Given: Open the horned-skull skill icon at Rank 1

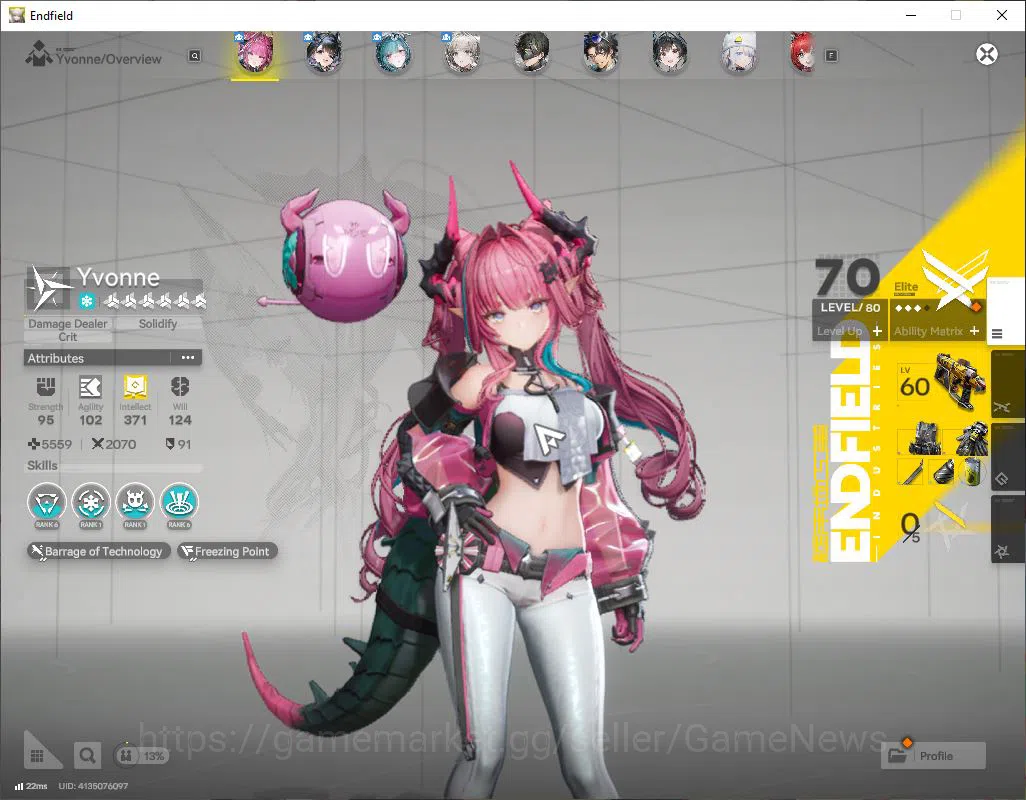Looking at the screenshot, I should [135, 504].
